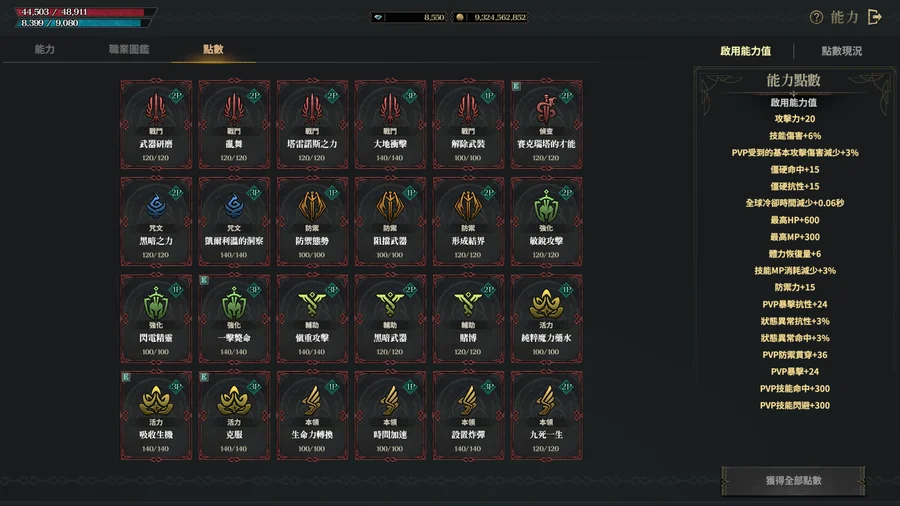This screenshot has height=506, width=900.
Task: Show the 啟用能力值 panel tab
Action: tap(746, 51)
